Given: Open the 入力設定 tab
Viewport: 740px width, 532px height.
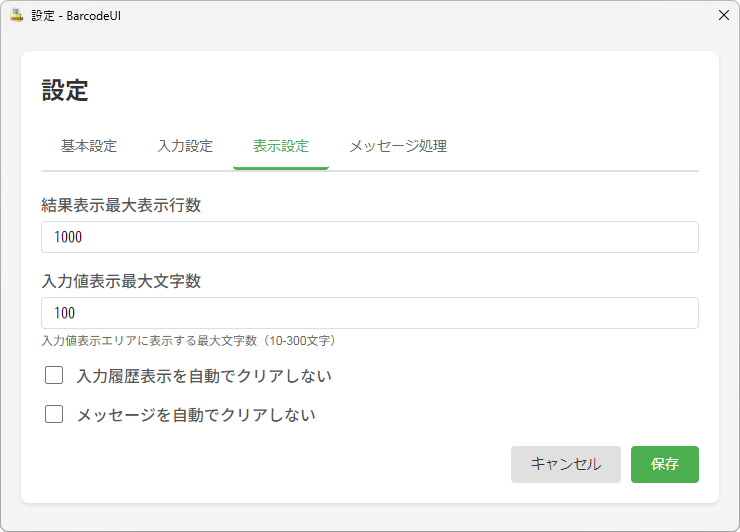Looking at the screenshot, I should [185, 146].
